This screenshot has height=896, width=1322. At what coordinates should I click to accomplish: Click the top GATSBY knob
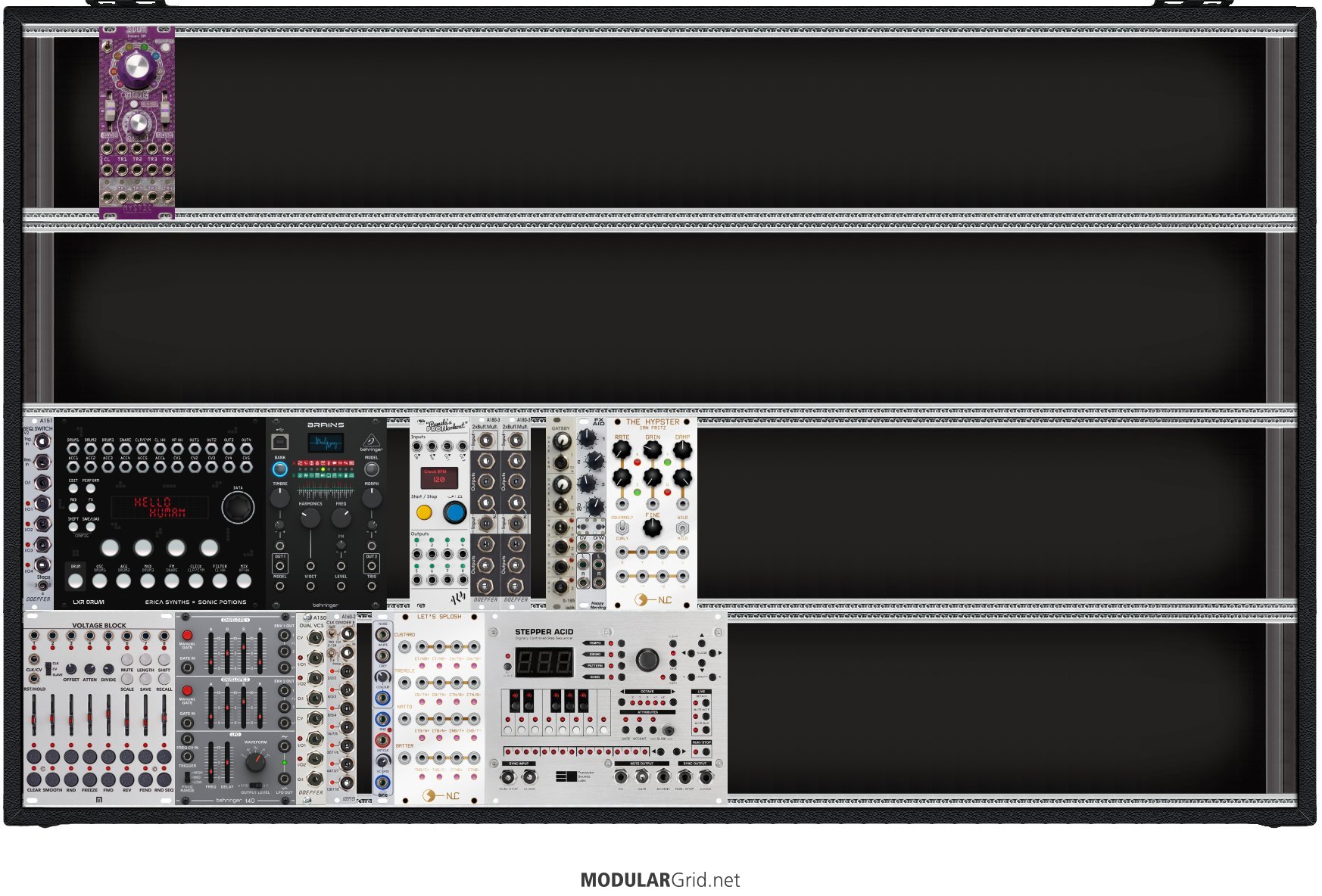(x=561, y=442)
